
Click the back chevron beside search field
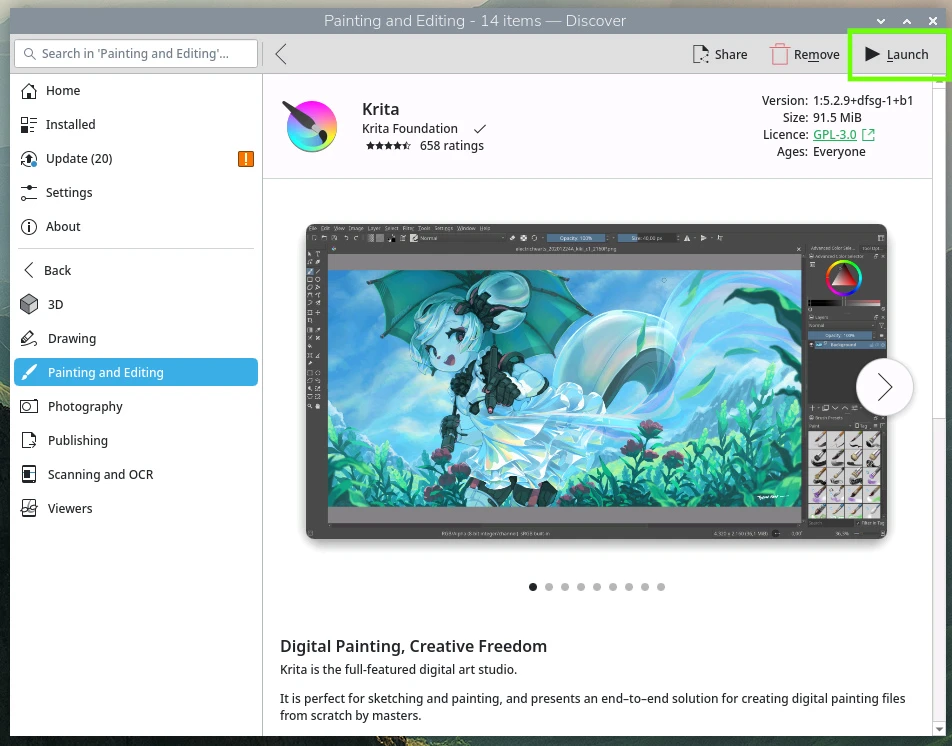point(281,54)
